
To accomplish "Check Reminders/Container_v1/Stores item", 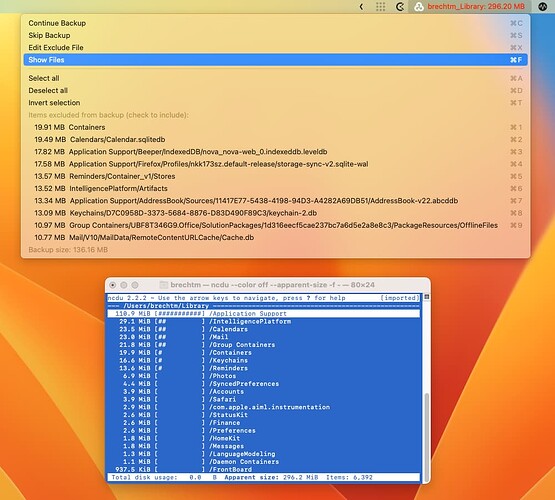I will tap(275, 176).
